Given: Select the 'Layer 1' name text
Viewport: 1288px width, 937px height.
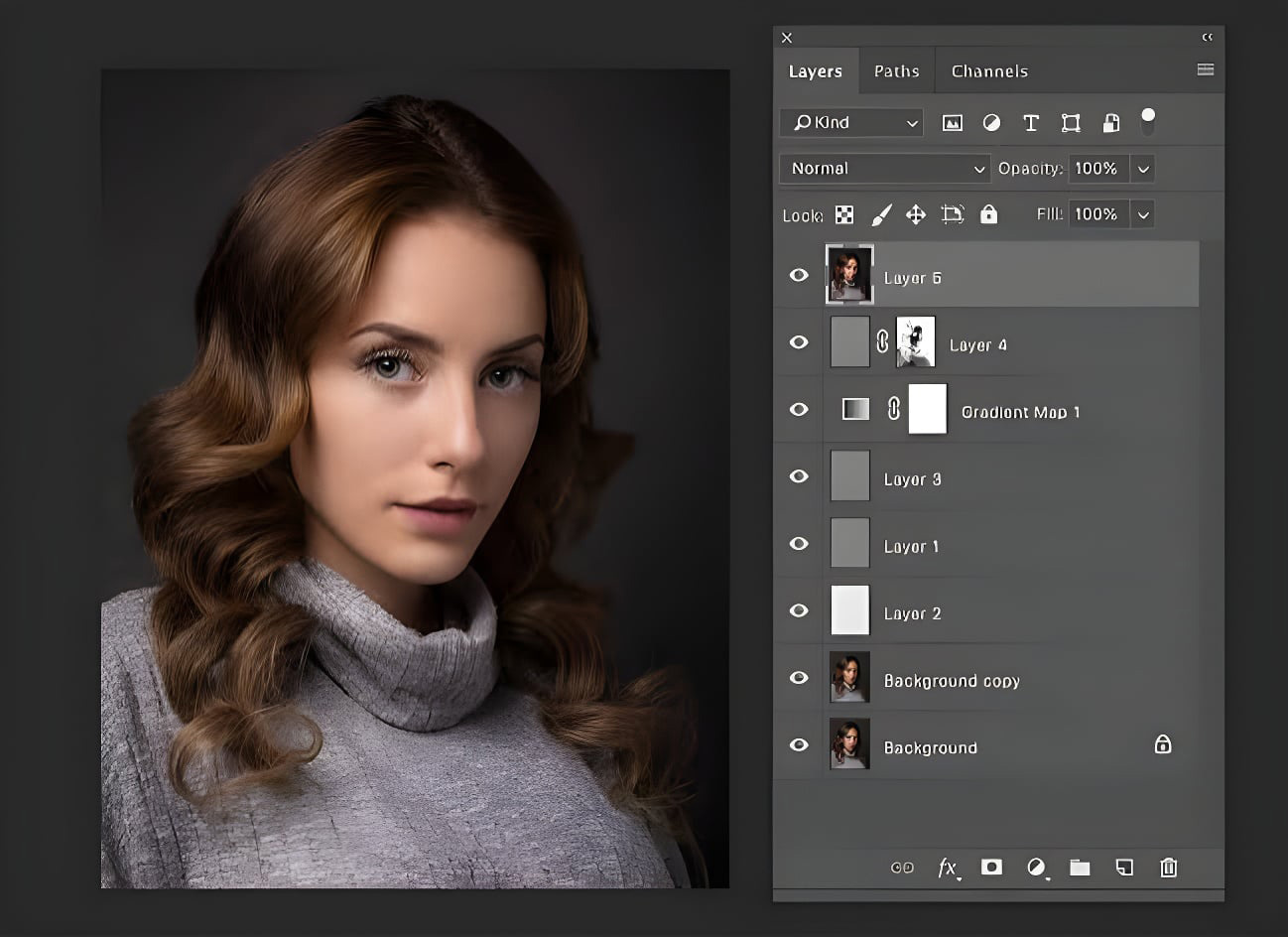Looking at the screenshot, I should (x=912, y=547).
